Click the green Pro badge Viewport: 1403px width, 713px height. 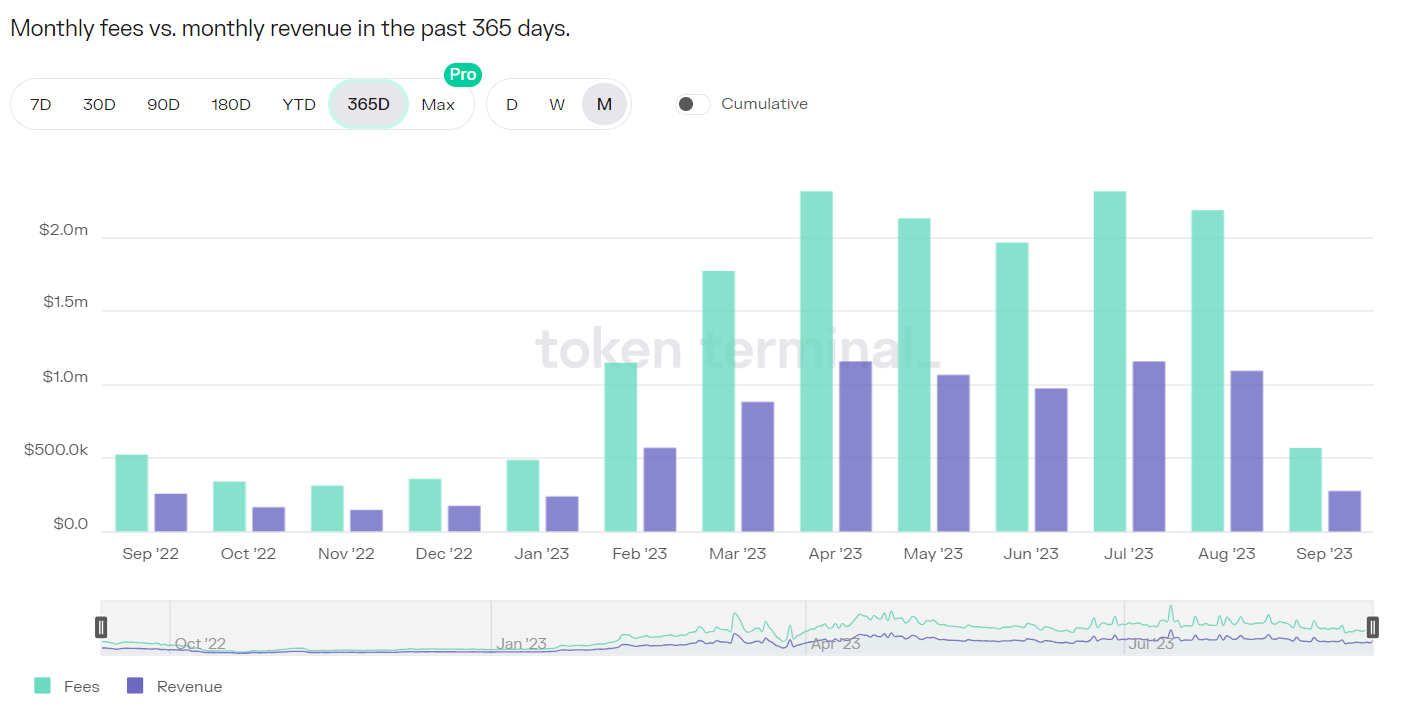point(463,75)
